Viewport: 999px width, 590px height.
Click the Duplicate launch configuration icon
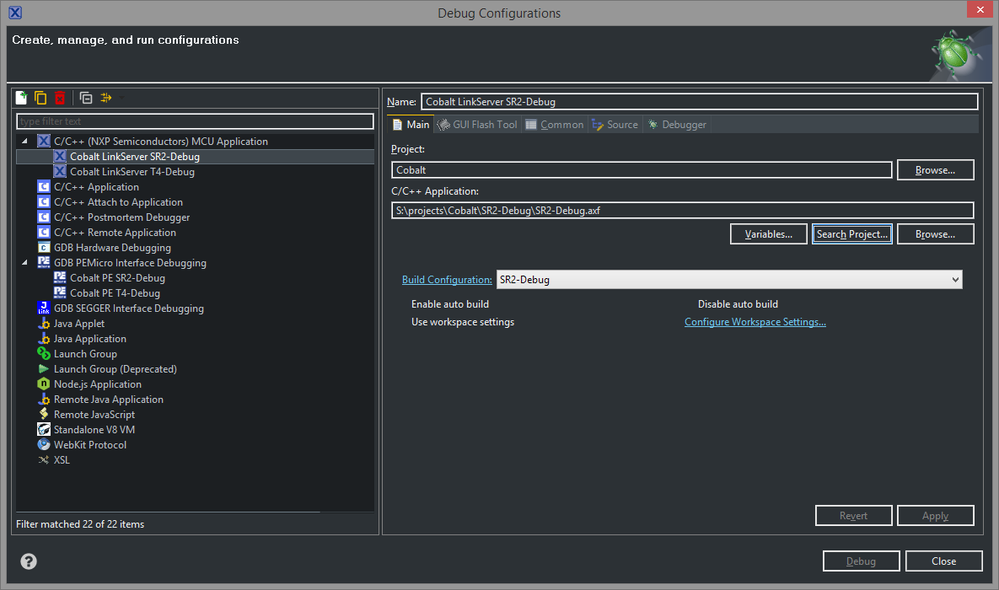coord(40,97)
